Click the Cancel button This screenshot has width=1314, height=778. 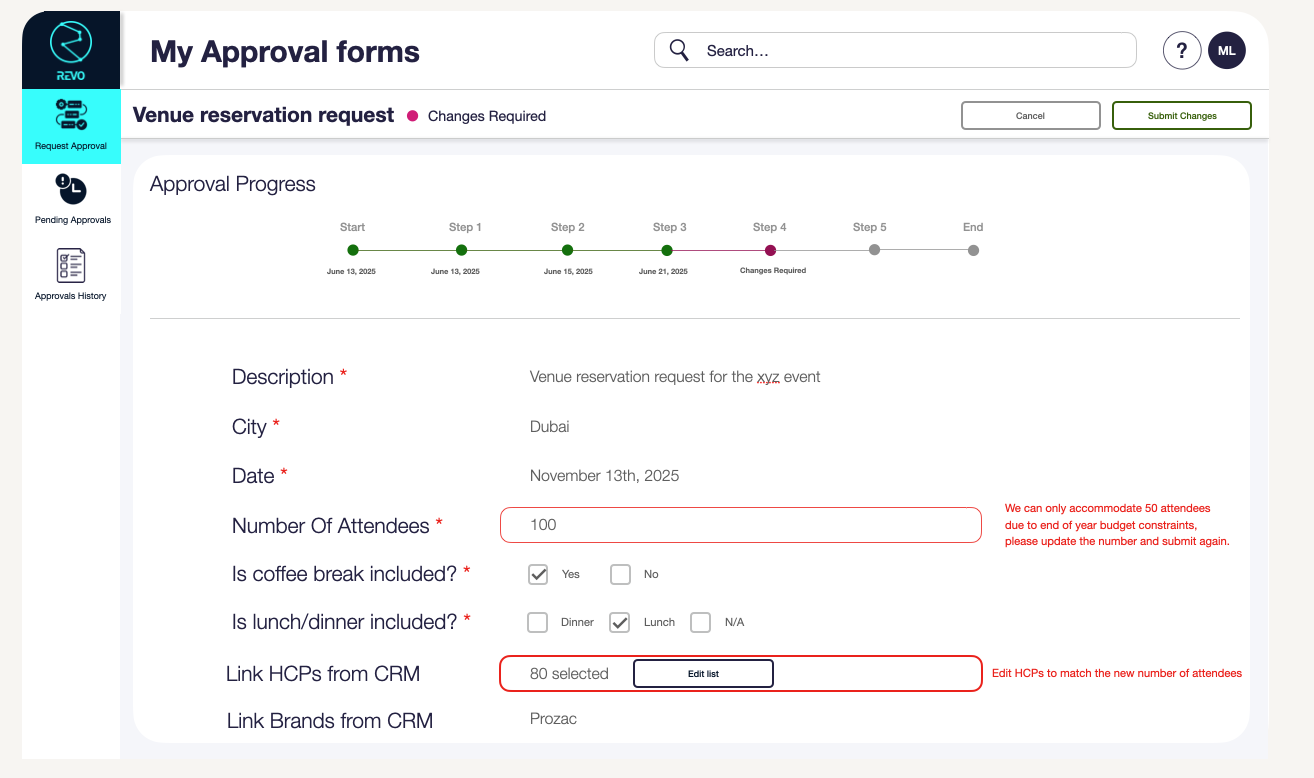[x=1031, y=115]
